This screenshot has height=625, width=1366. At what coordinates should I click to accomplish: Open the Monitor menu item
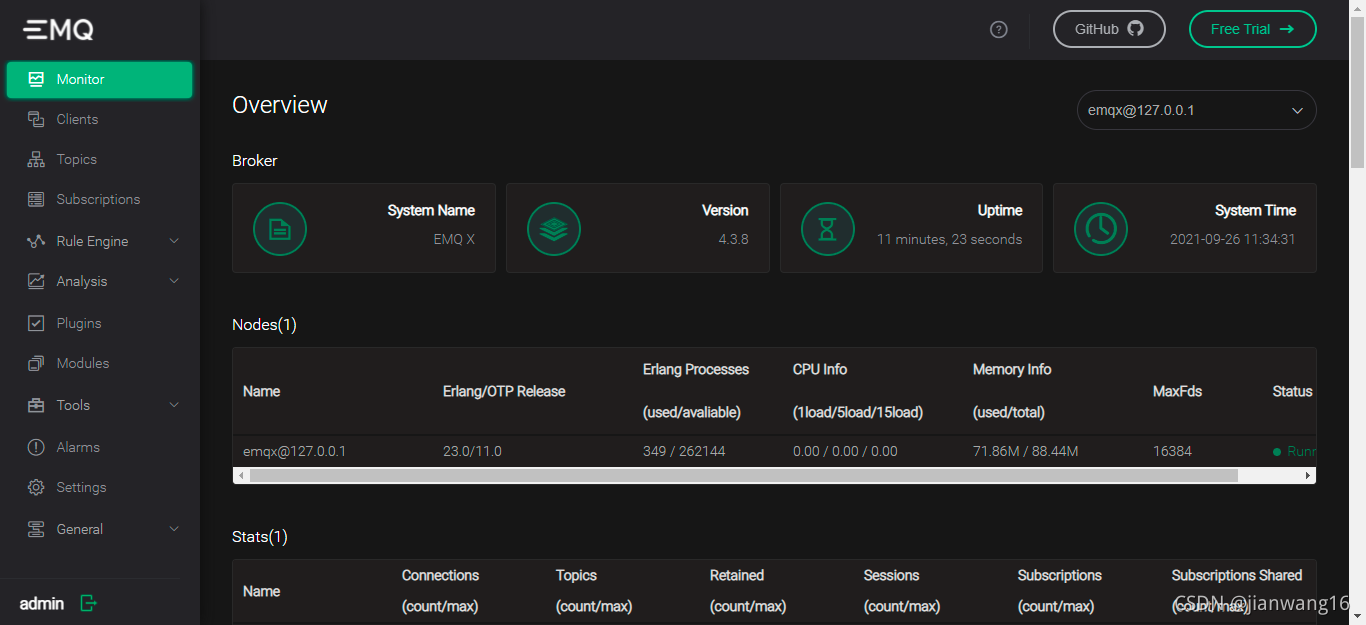tap(99, 80)
